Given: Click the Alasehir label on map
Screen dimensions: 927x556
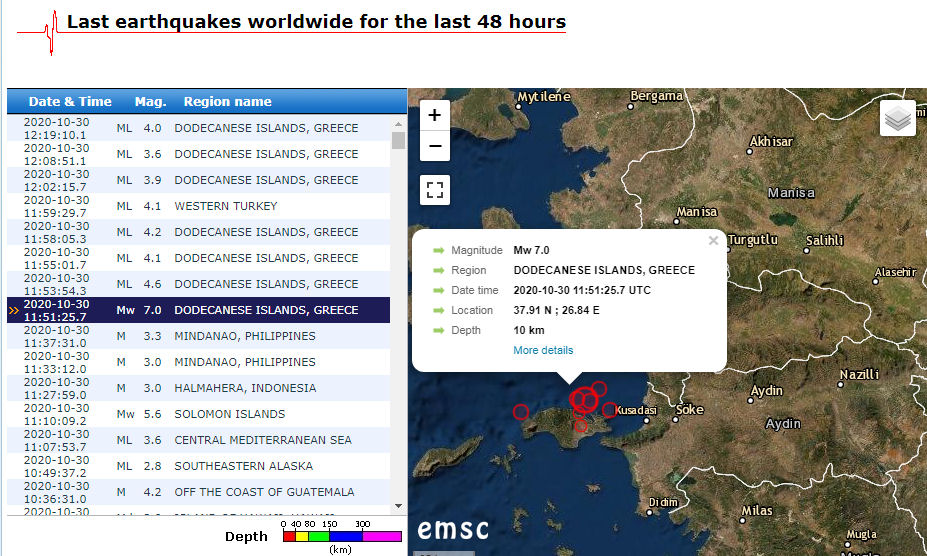Looking at the screenshot, I should 895,272.
